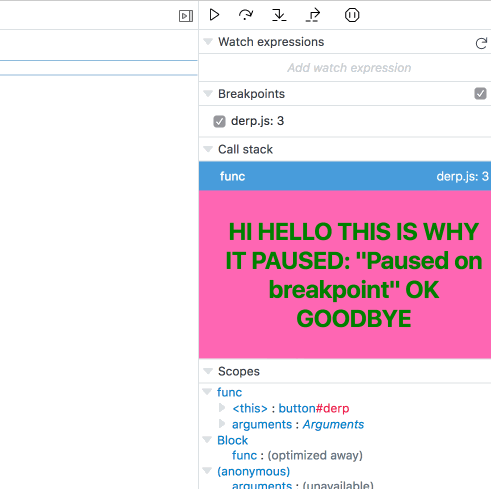The image size is (491, 489).
Task: Collapse the func scope
Action: point(207,392)
